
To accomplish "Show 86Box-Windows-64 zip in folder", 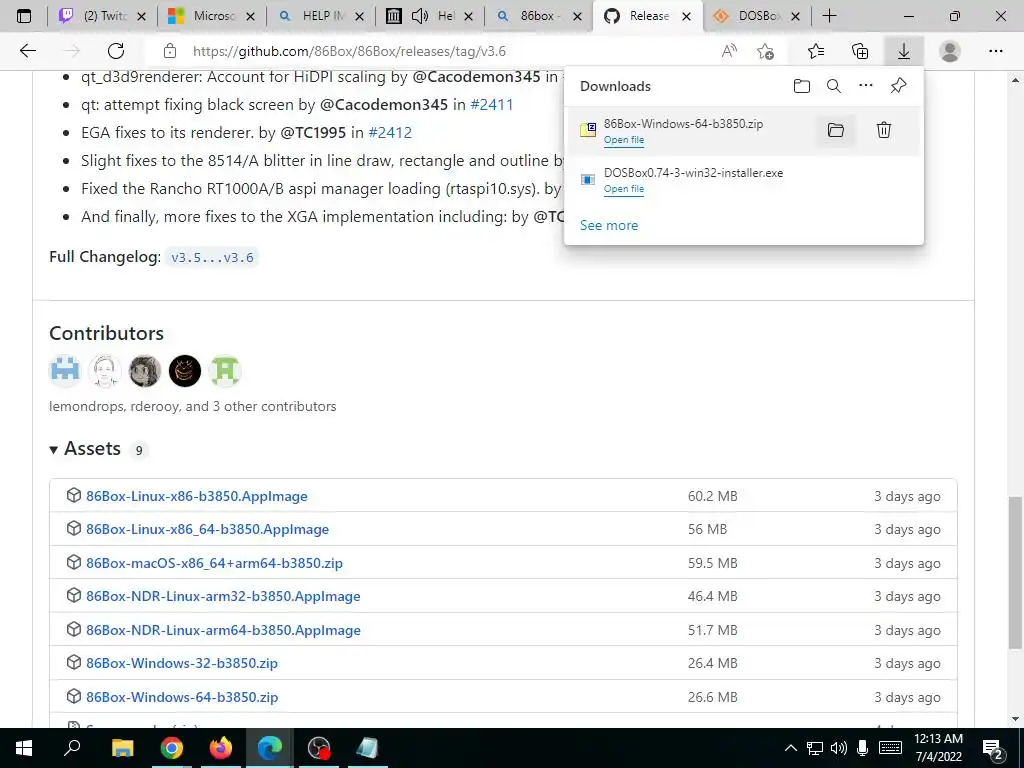I will tap(836, 130).
